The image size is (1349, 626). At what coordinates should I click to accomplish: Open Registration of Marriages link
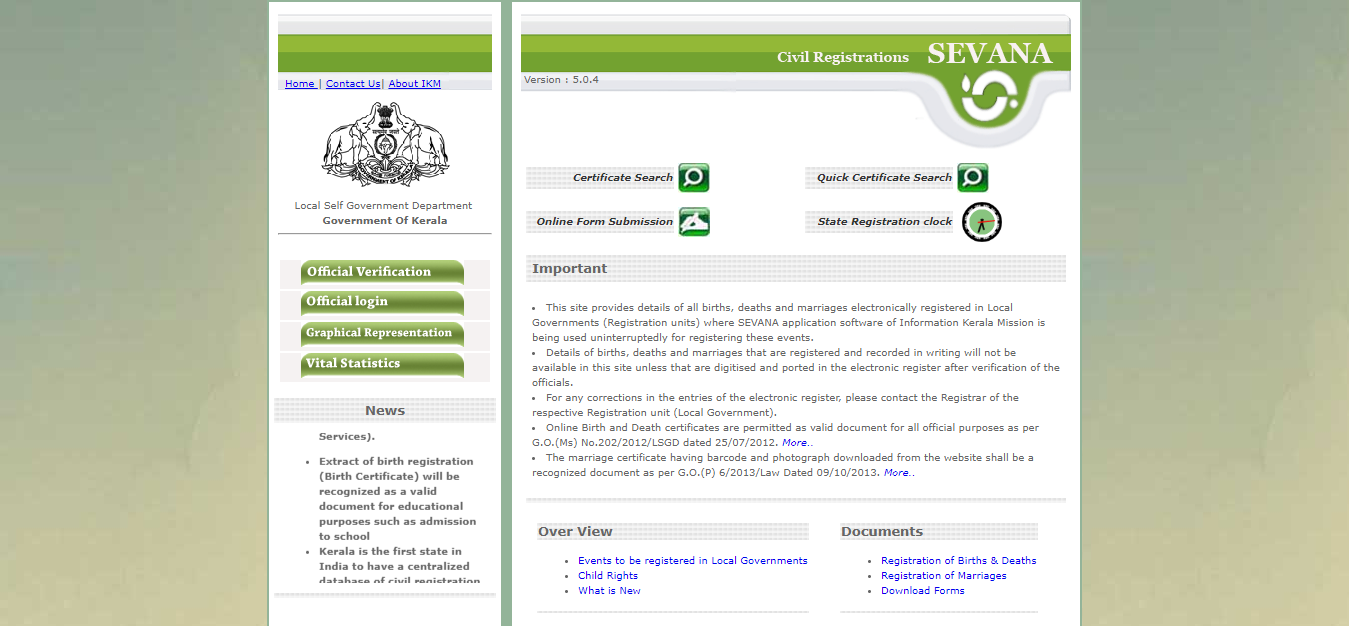click(x=944, y=576)
